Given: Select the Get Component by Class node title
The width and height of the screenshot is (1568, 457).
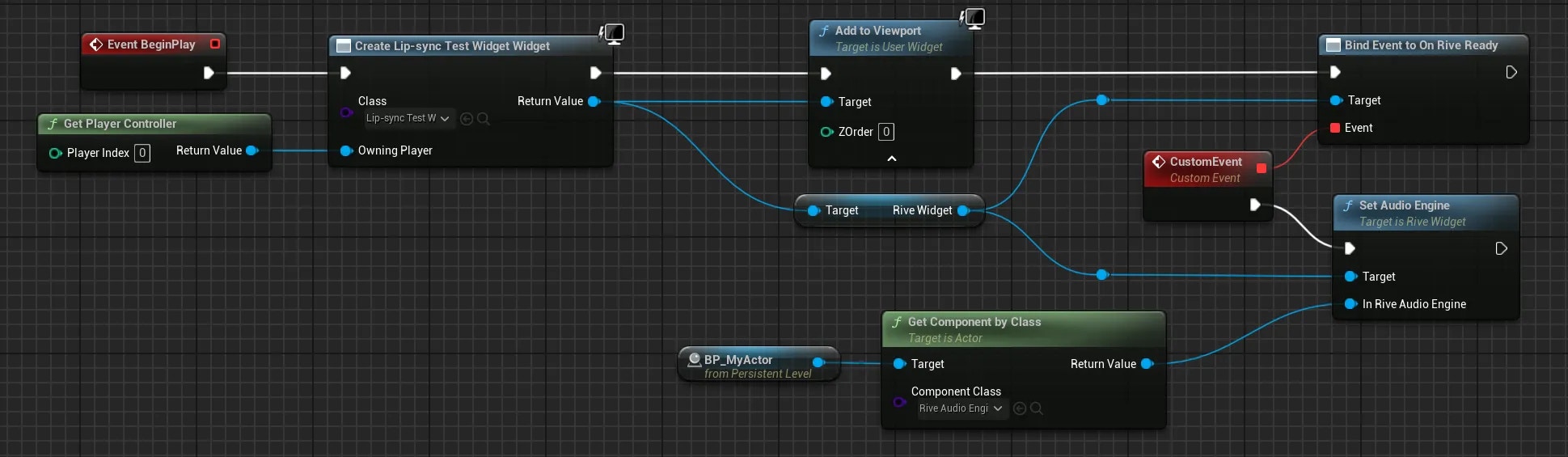Looking at the screenshot, I should [974, 322].
